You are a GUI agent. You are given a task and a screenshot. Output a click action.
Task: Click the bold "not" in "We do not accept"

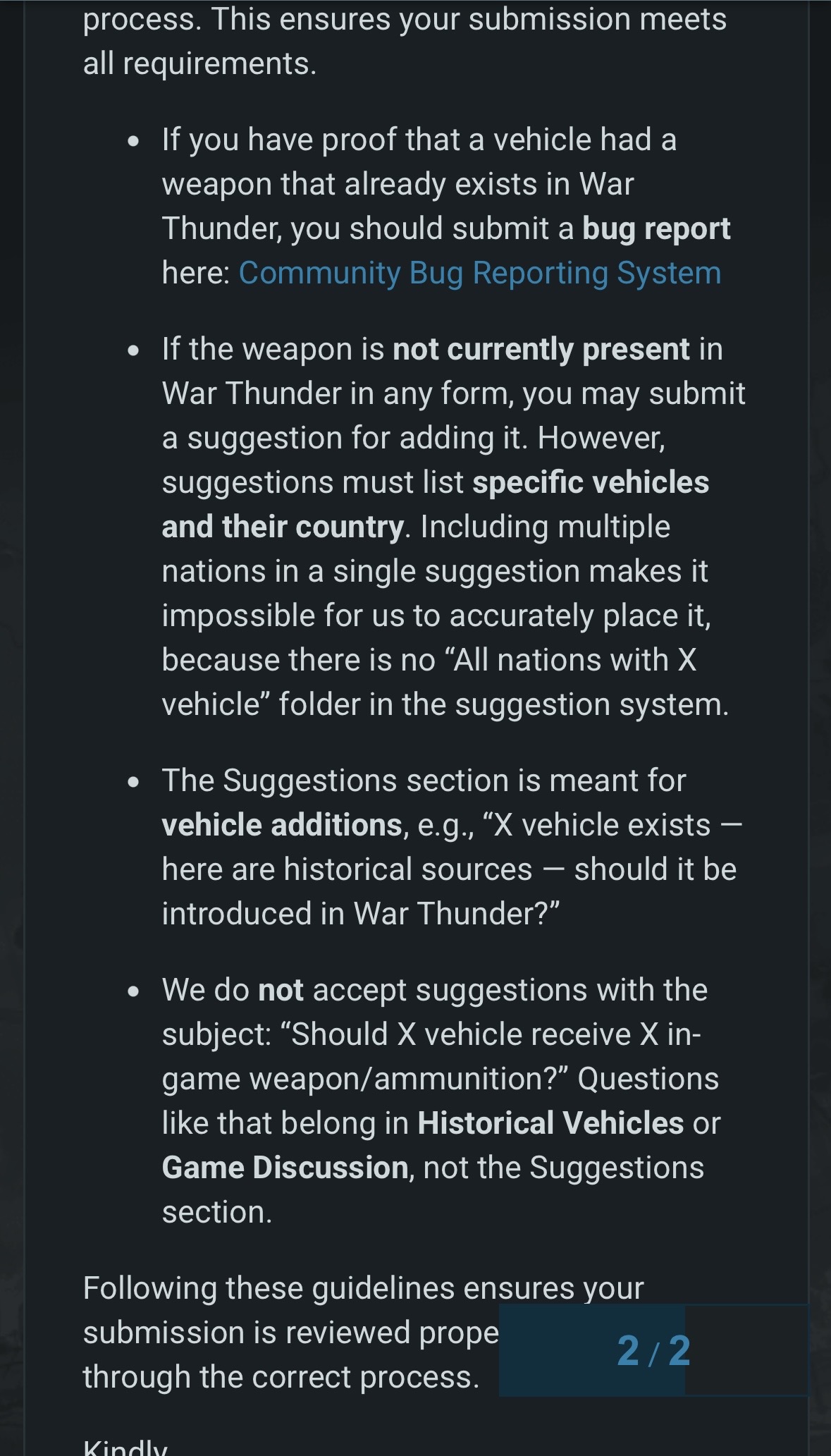[x=281, y=990]
